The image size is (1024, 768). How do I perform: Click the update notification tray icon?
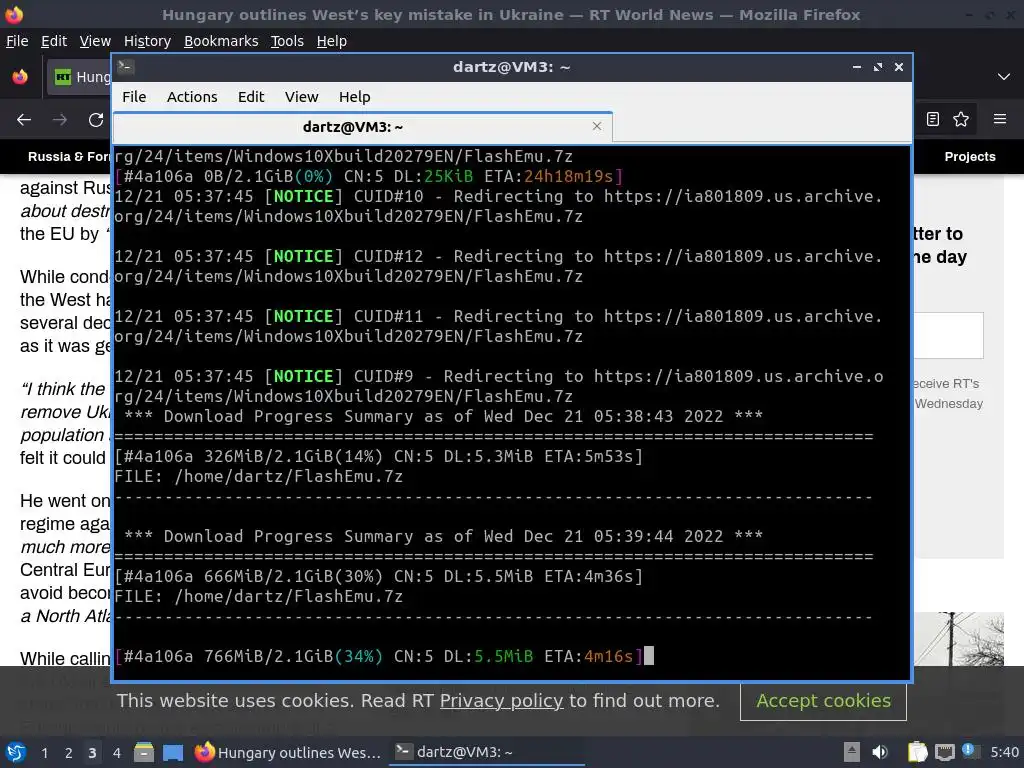[x=969, y=750]
